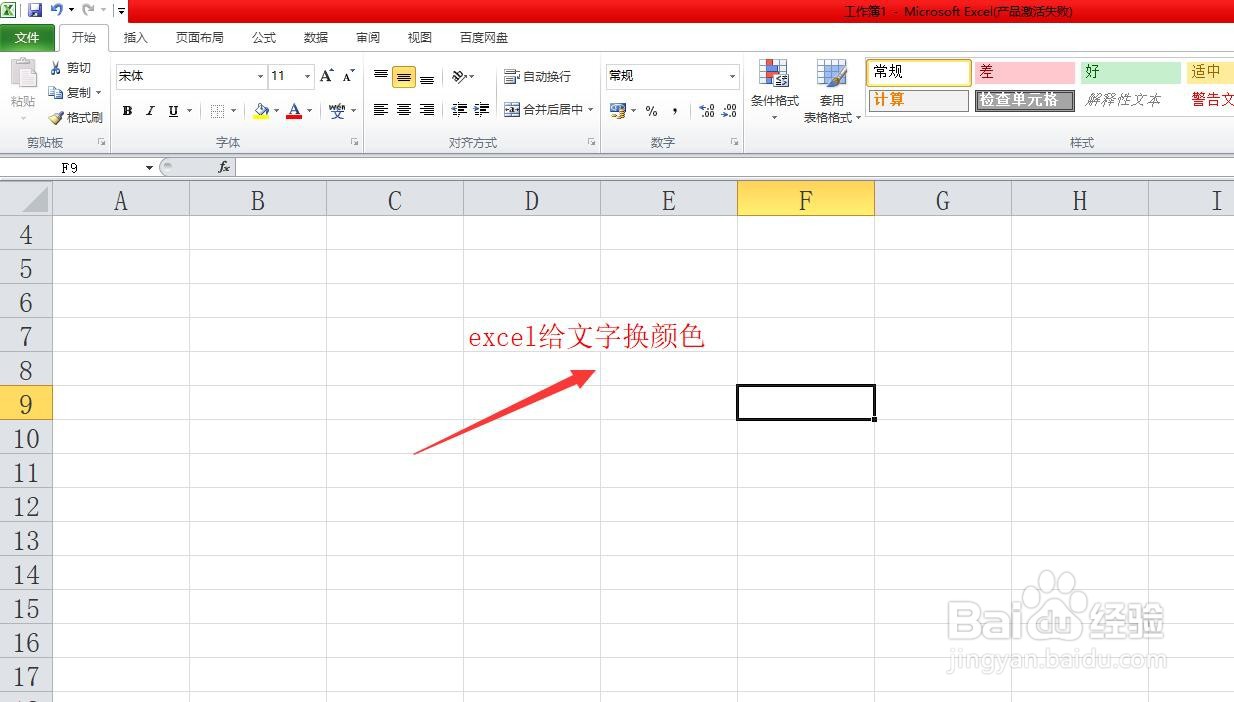Screen dimensions: 1234x702
Task: Apply the yellow fill color bucket
Action: [x=261, y=111]
